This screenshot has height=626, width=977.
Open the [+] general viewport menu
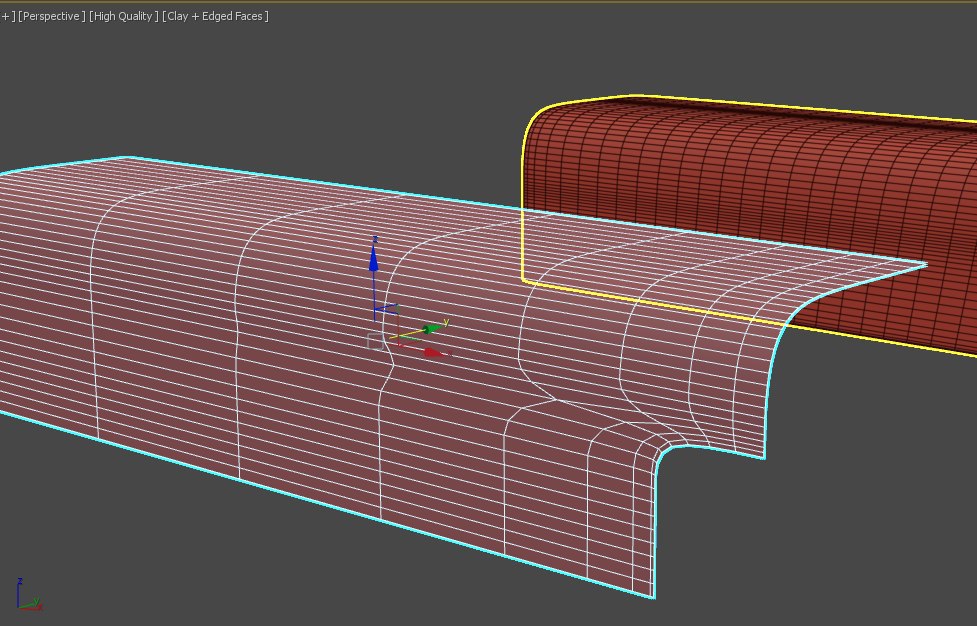(x=8, y=16)
